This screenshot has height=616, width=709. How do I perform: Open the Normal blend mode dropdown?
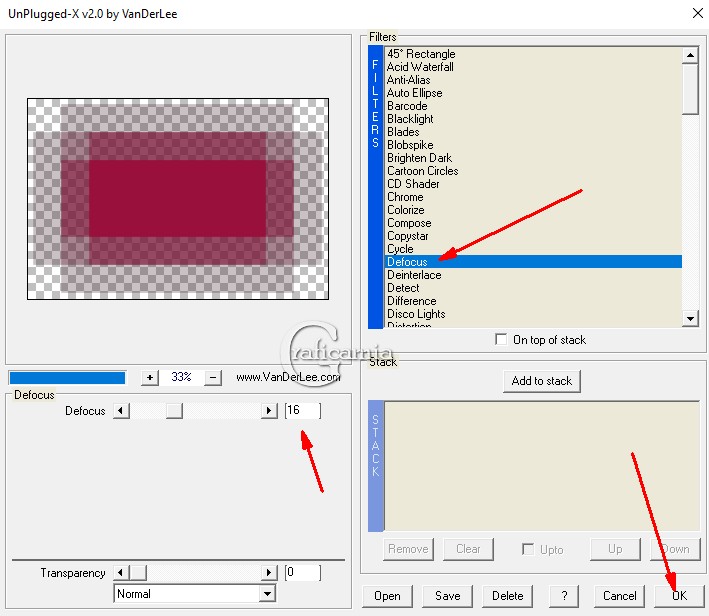pos(267,593)
